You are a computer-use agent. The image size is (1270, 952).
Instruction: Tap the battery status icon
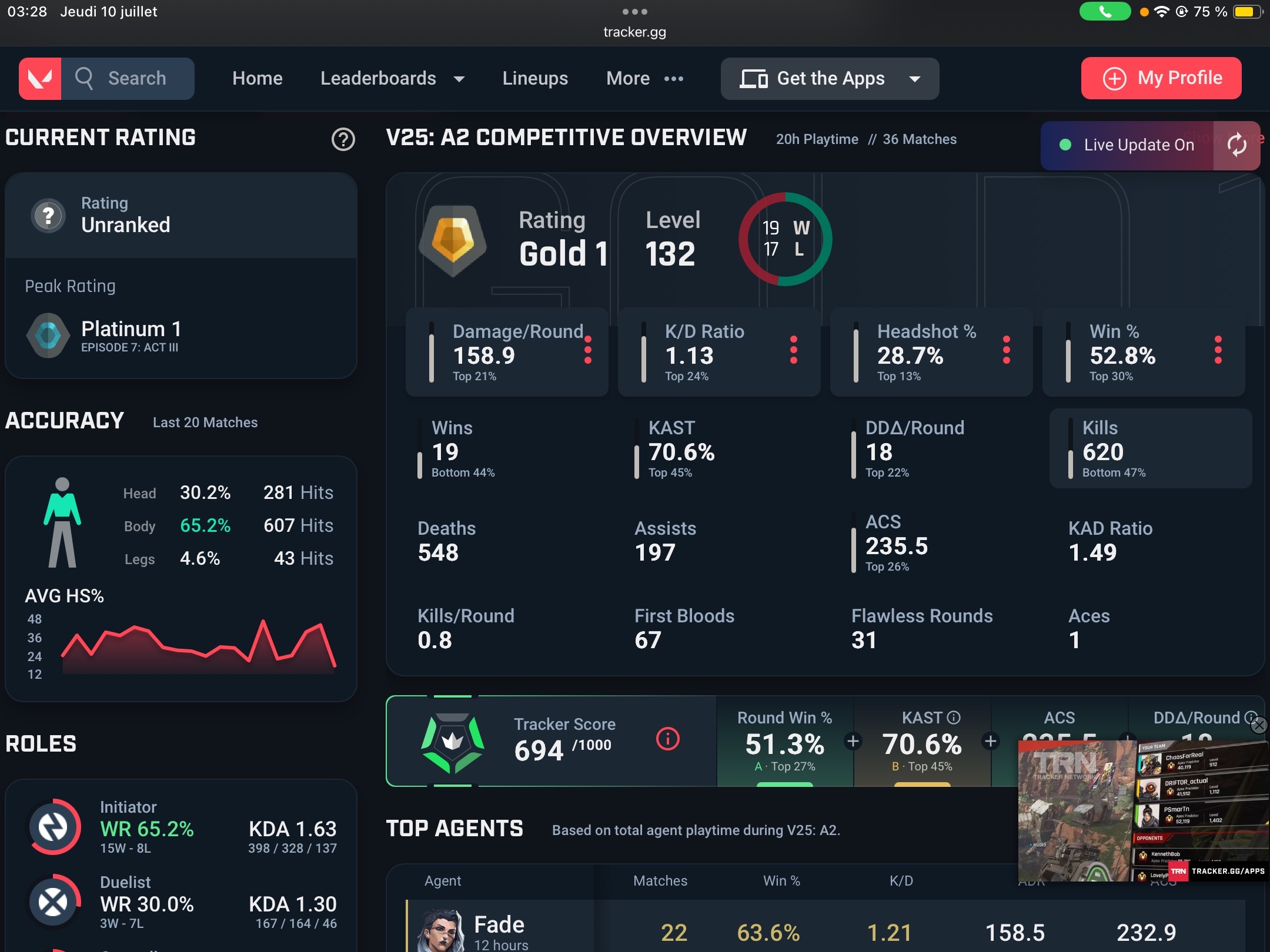1247,12
